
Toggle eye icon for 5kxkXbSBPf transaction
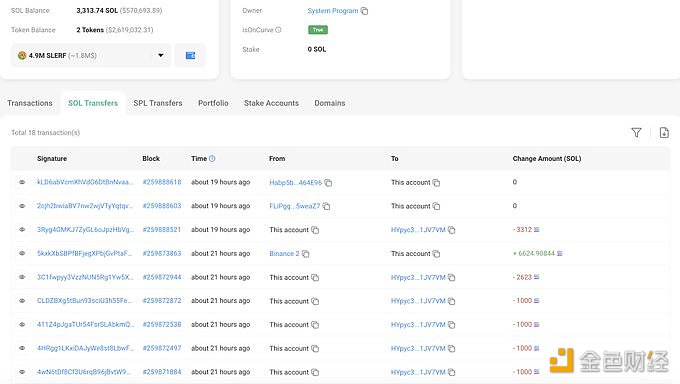pyautogui.click(x=22, y=253)
